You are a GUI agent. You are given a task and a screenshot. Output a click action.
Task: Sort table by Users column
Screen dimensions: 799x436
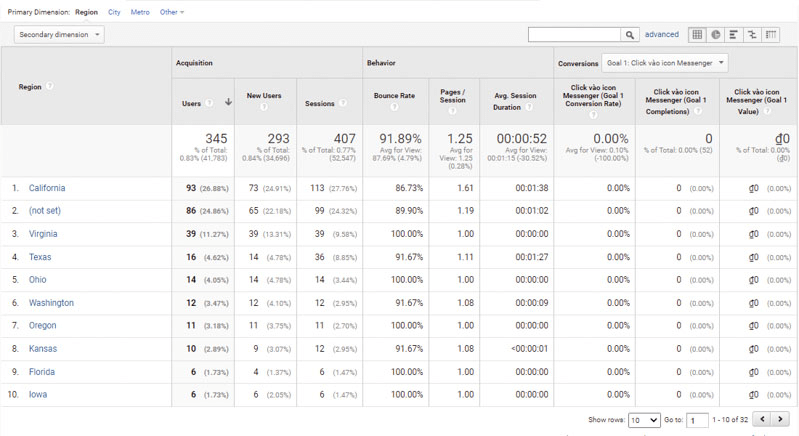click(x=192, y=102)
